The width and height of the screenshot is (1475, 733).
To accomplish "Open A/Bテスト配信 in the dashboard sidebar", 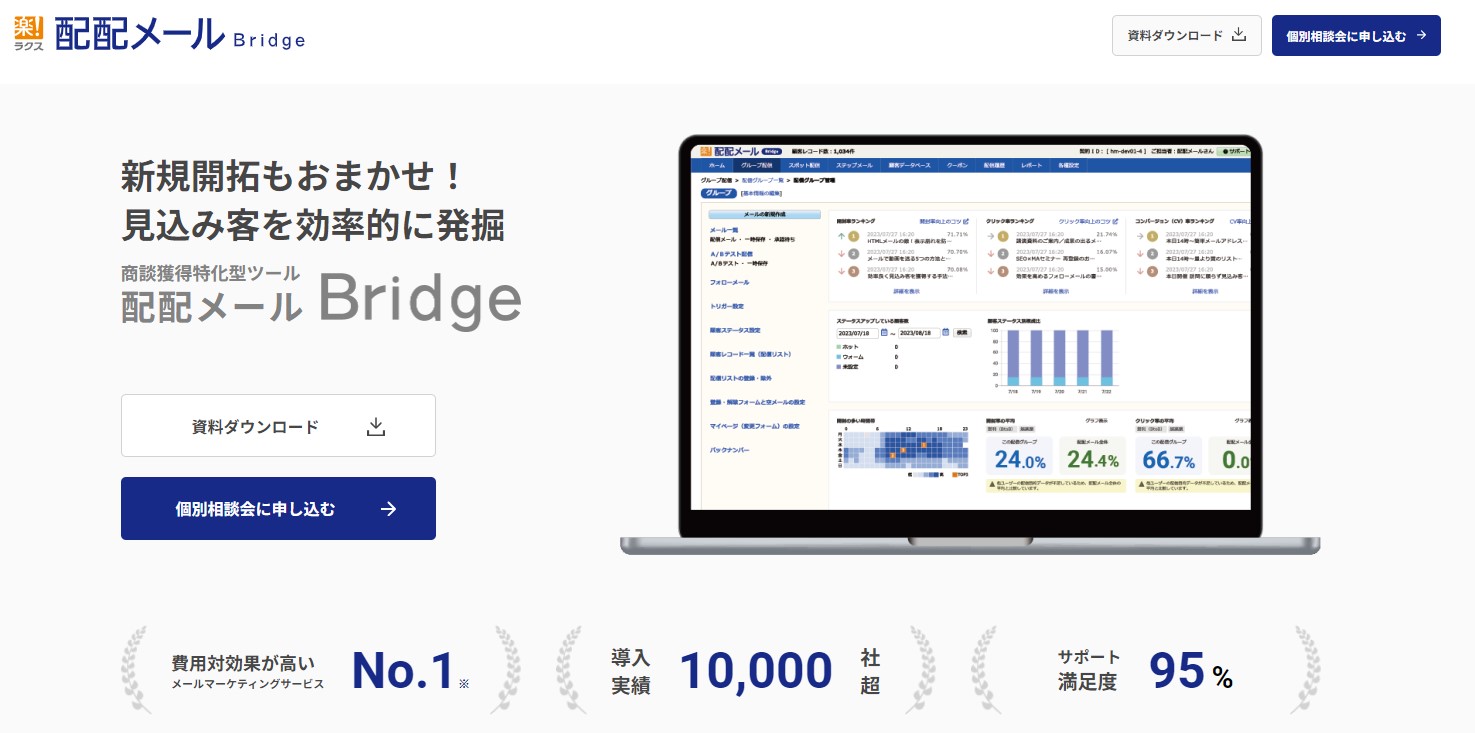I will tap(731, 254).
